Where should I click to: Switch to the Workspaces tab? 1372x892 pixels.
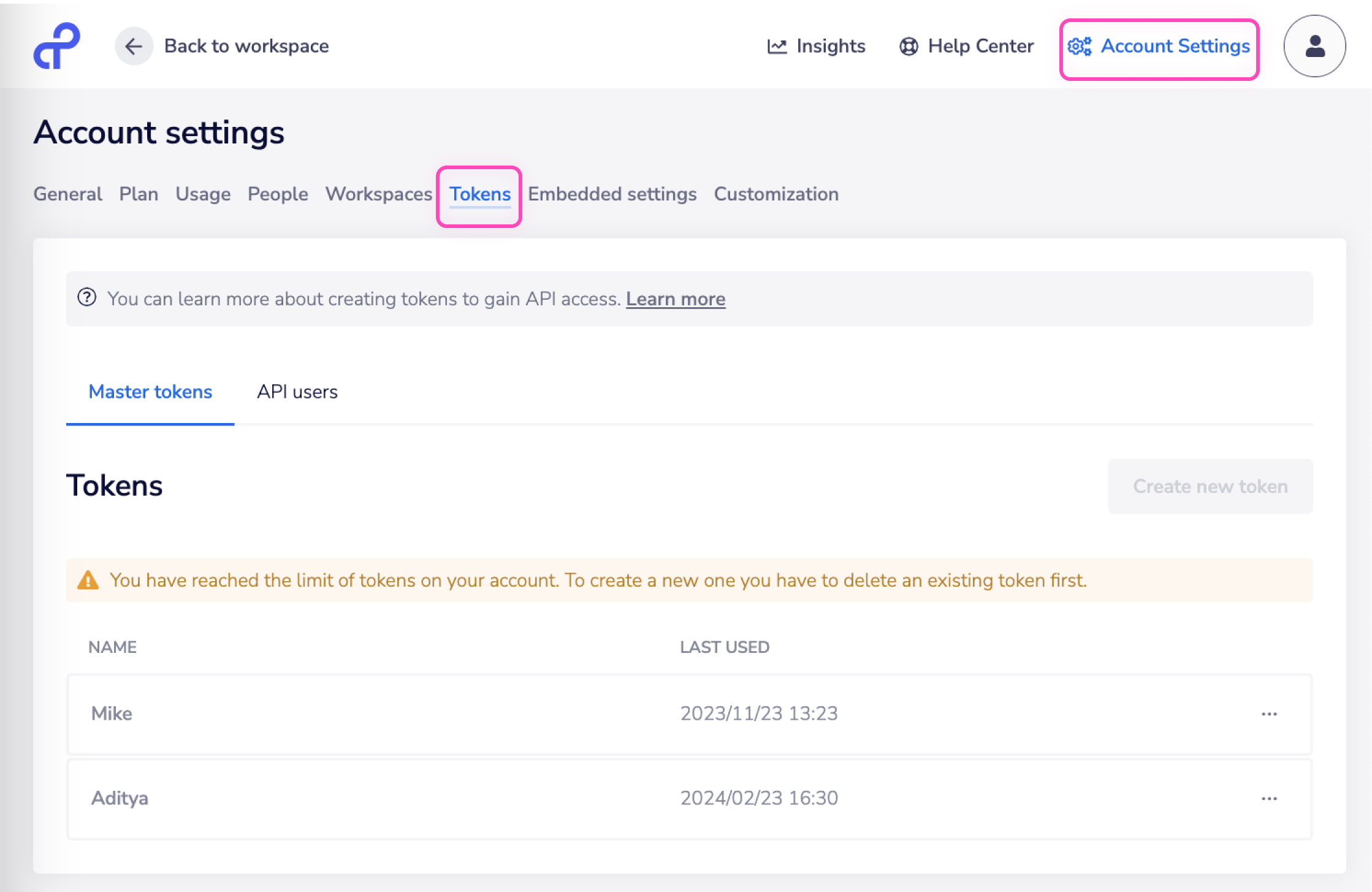pos(379,194)
